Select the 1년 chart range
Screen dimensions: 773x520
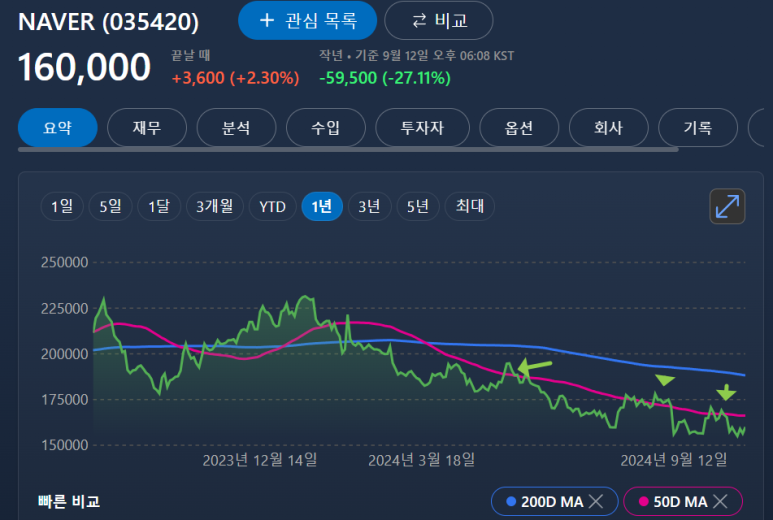click(322, 206)
